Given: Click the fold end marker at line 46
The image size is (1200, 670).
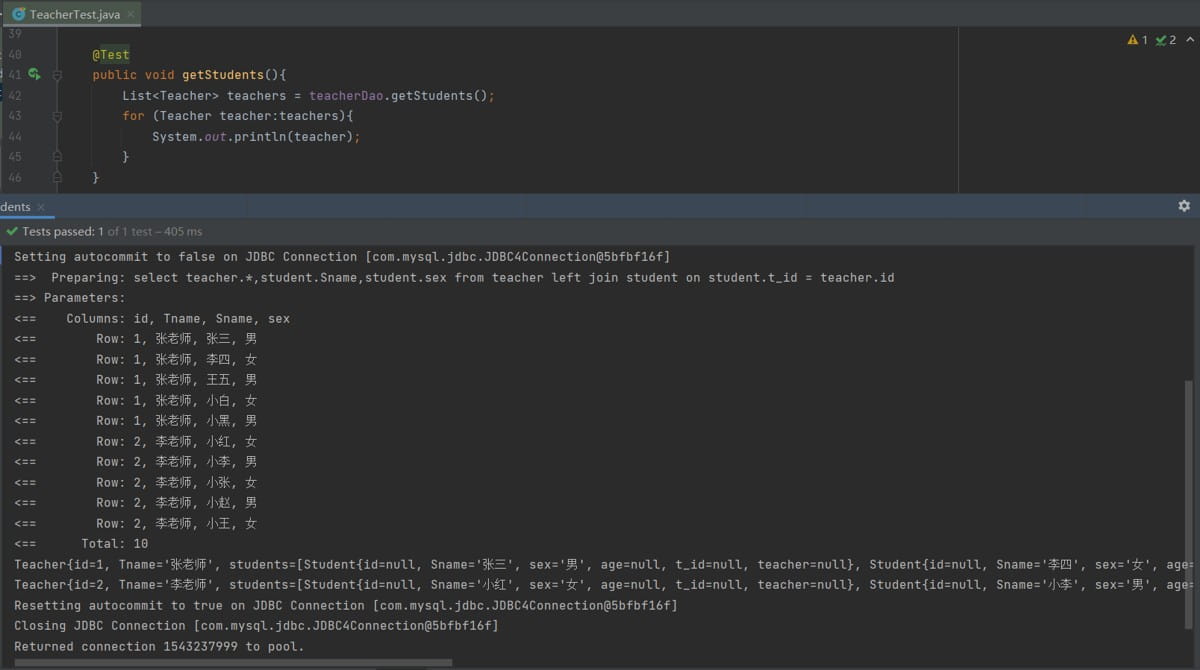Looking at the screenshot, I should tap(57, 177).
